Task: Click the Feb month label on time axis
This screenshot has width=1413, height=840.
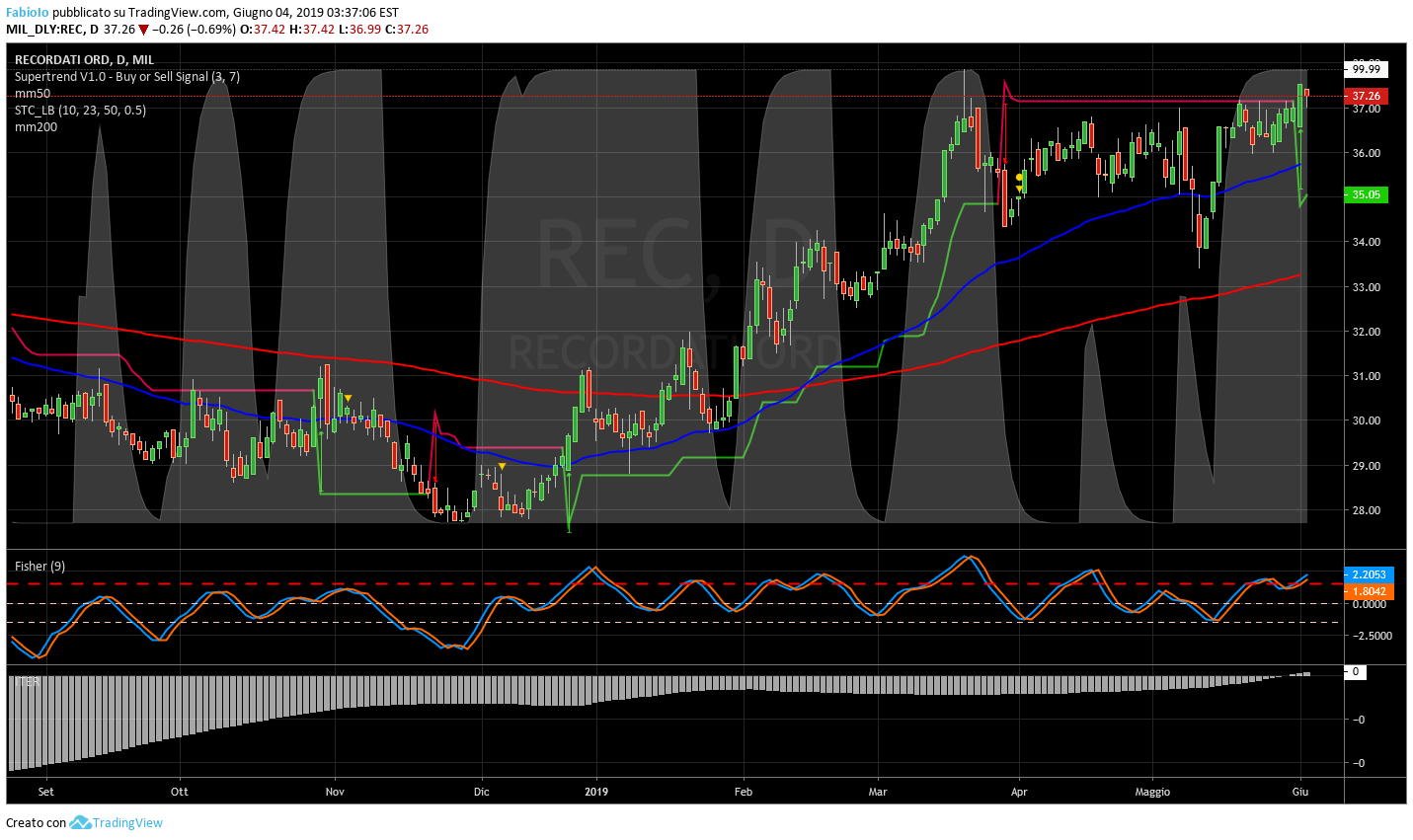Action: pyautogui.click(x=744, y=792)
